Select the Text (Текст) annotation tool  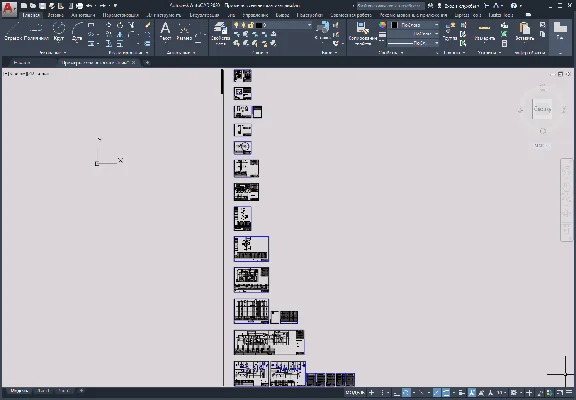(166, 31)
